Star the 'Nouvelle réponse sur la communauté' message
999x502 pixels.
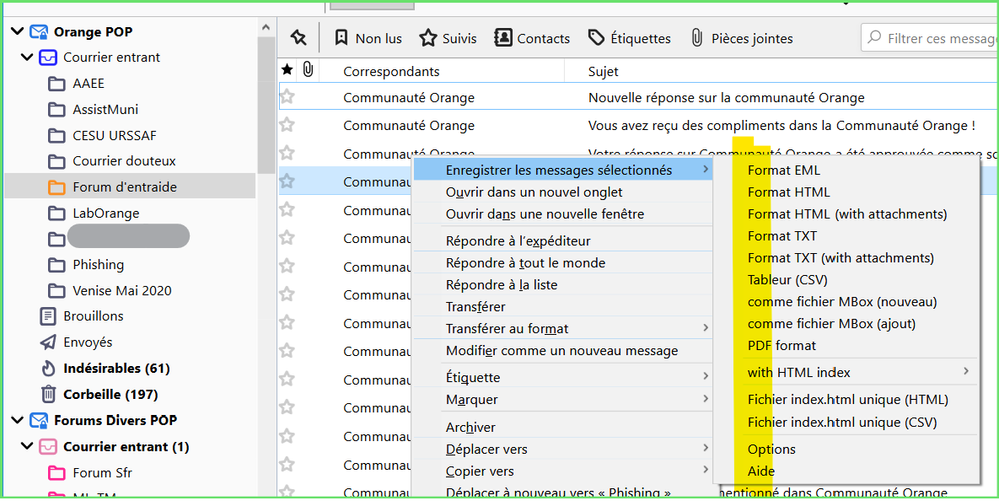[287, 97]
